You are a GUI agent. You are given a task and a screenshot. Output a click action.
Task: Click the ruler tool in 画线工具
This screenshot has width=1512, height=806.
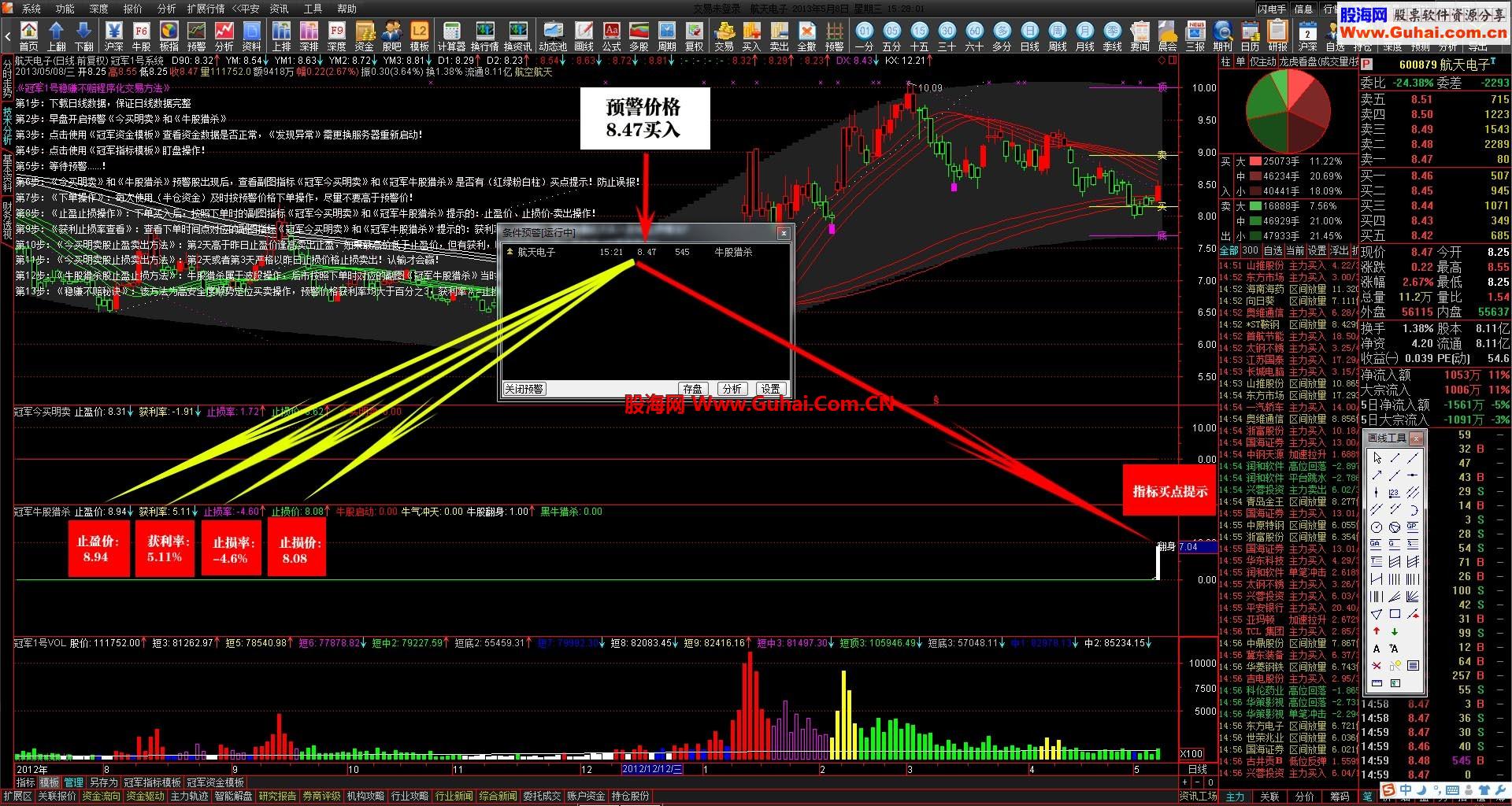click(x=1377, y=683)
